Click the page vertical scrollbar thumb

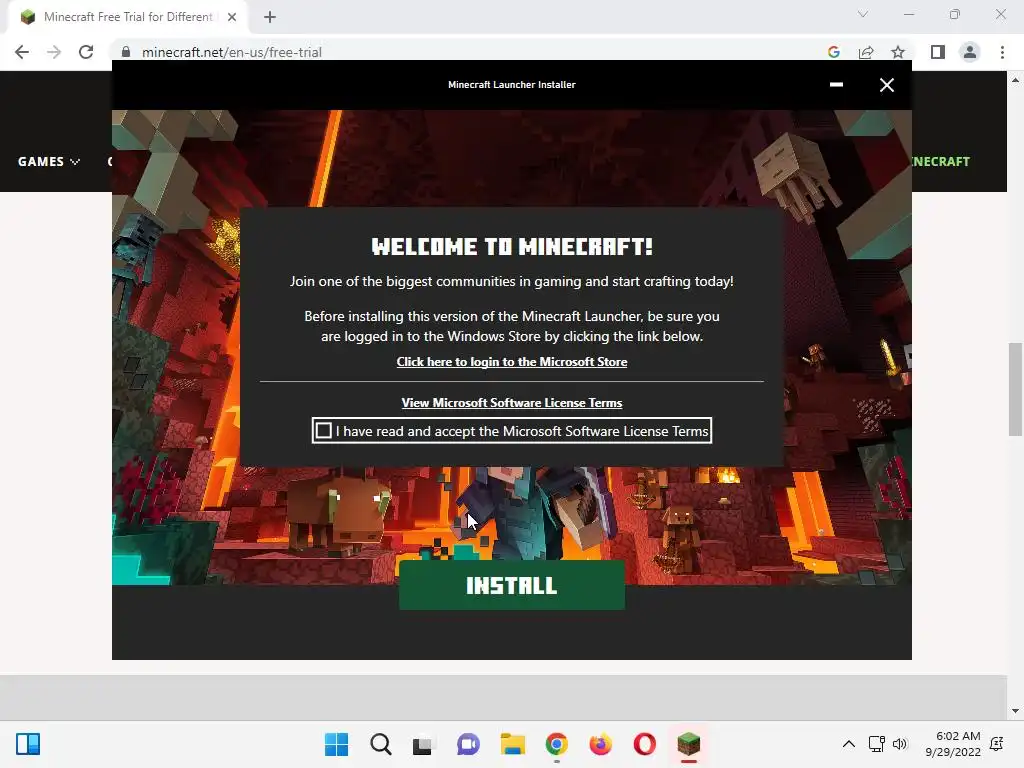tap(1015, 389)
